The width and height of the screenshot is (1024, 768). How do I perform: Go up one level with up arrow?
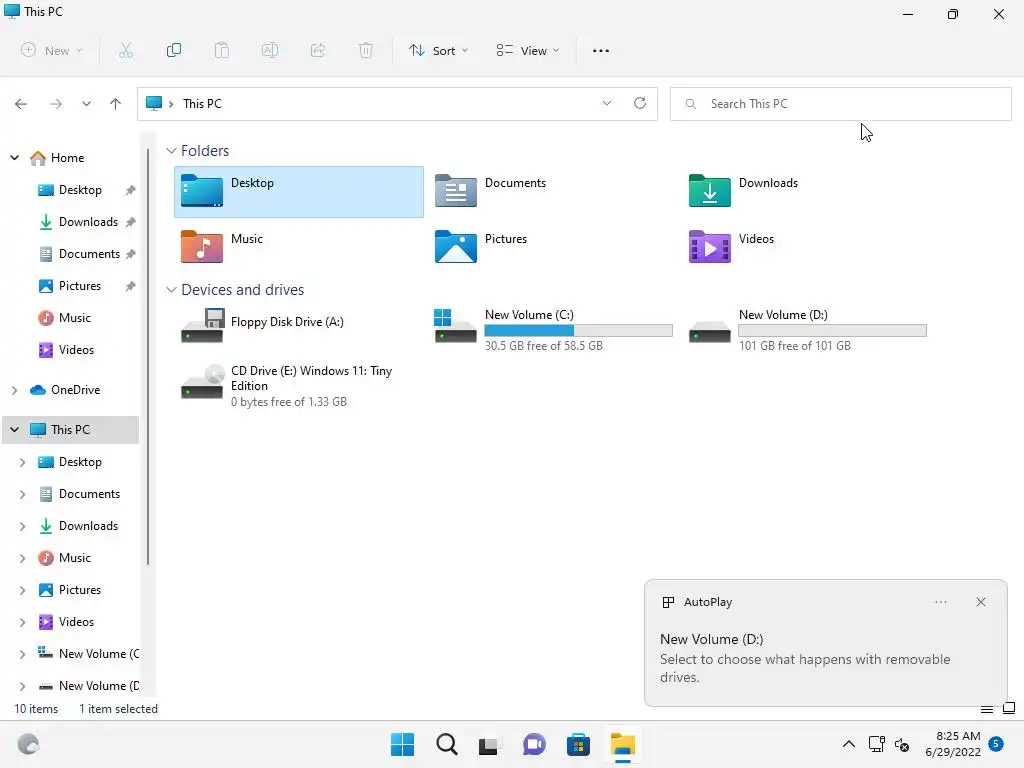click(116, 104)
